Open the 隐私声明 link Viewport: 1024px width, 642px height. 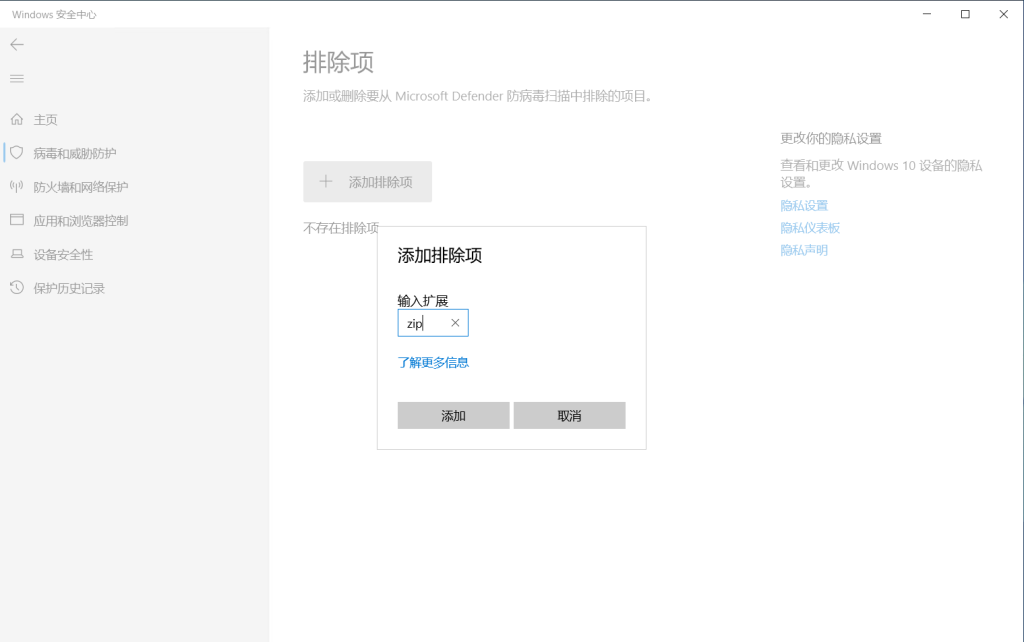point(804,250)
